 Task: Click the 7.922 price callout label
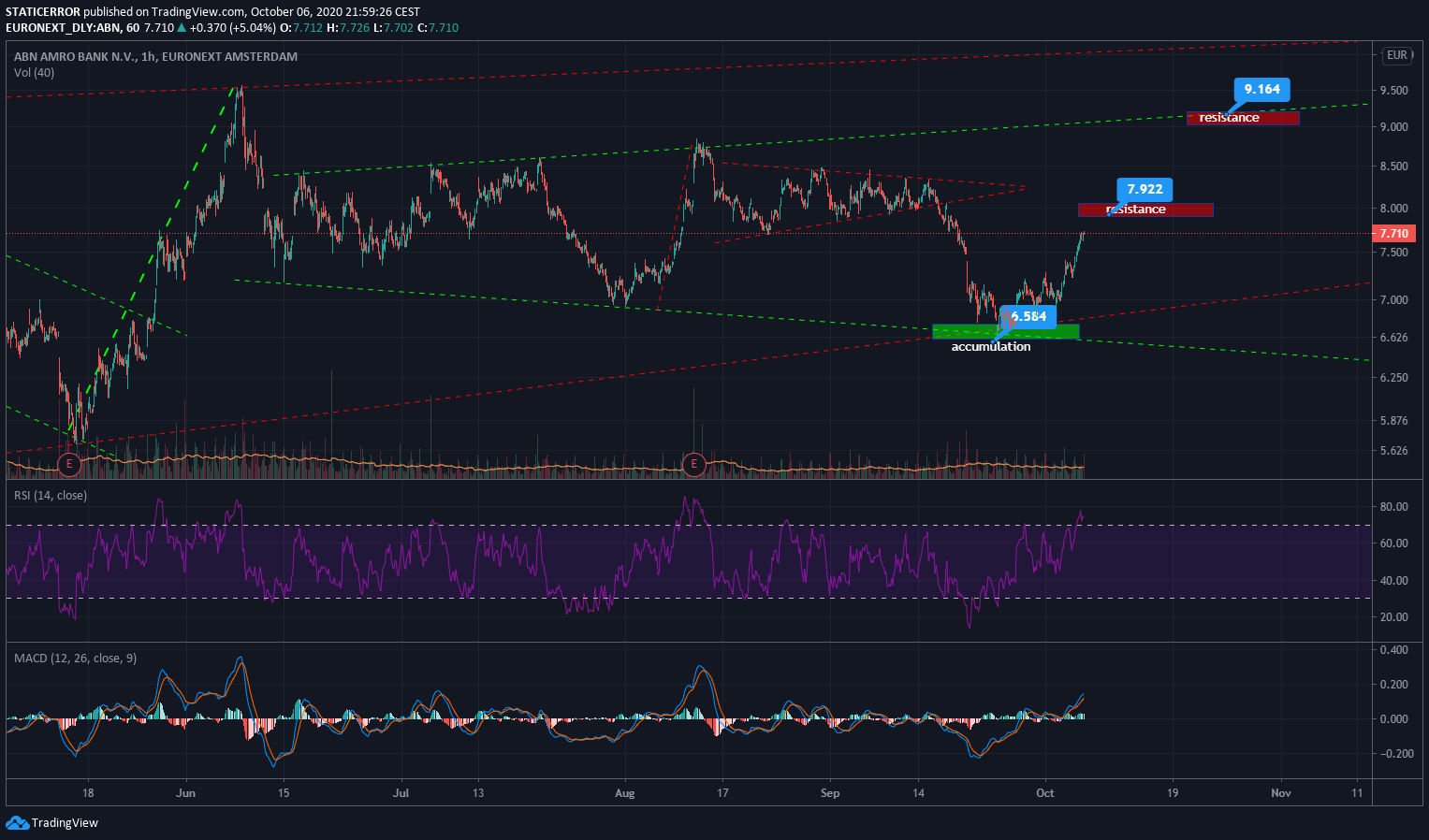(x=1145, y=189)
